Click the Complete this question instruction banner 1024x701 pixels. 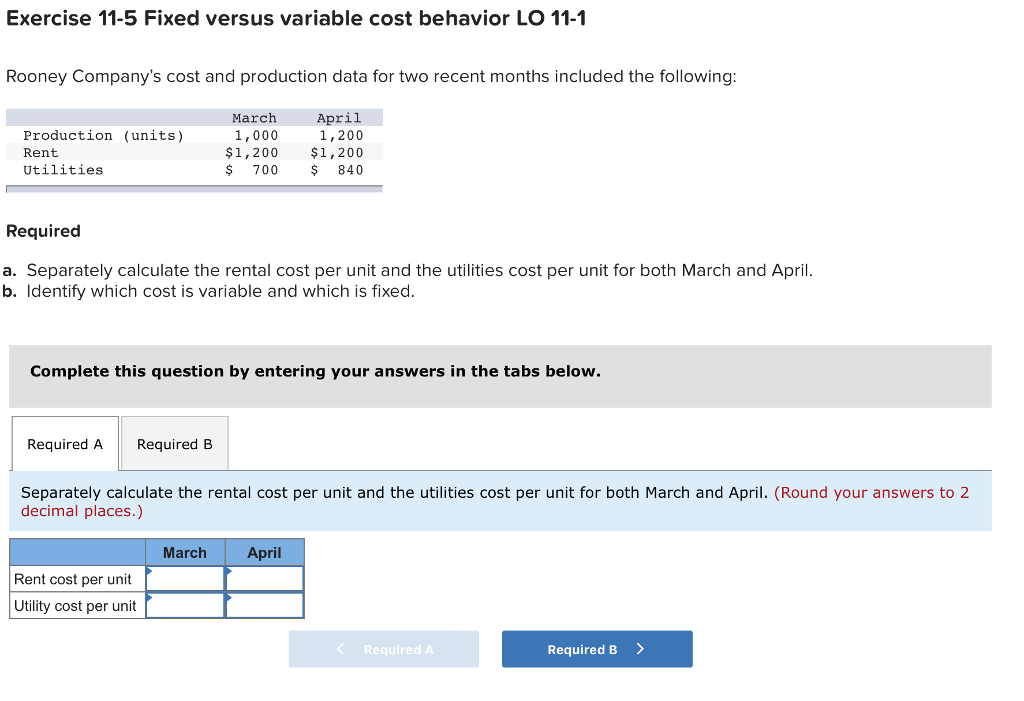pos(314,371)
